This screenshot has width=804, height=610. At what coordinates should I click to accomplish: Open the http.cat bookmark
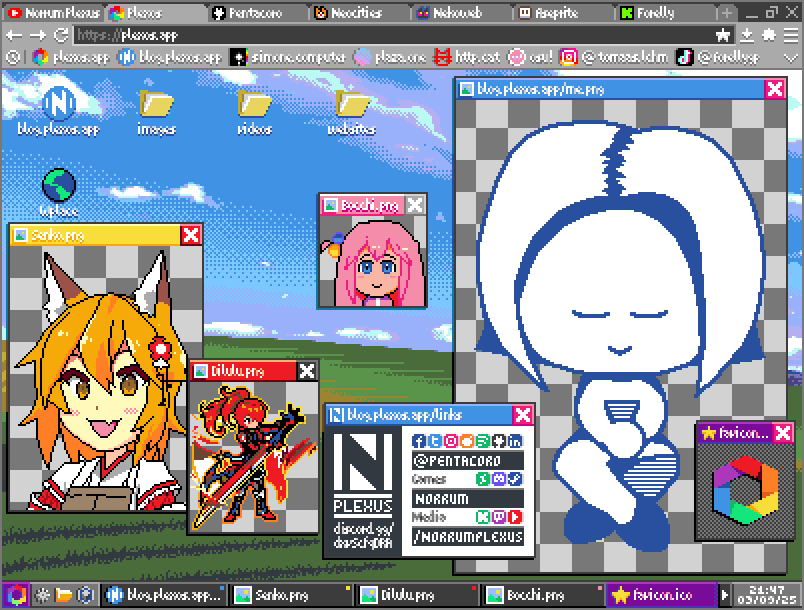[x=467, y=57]
